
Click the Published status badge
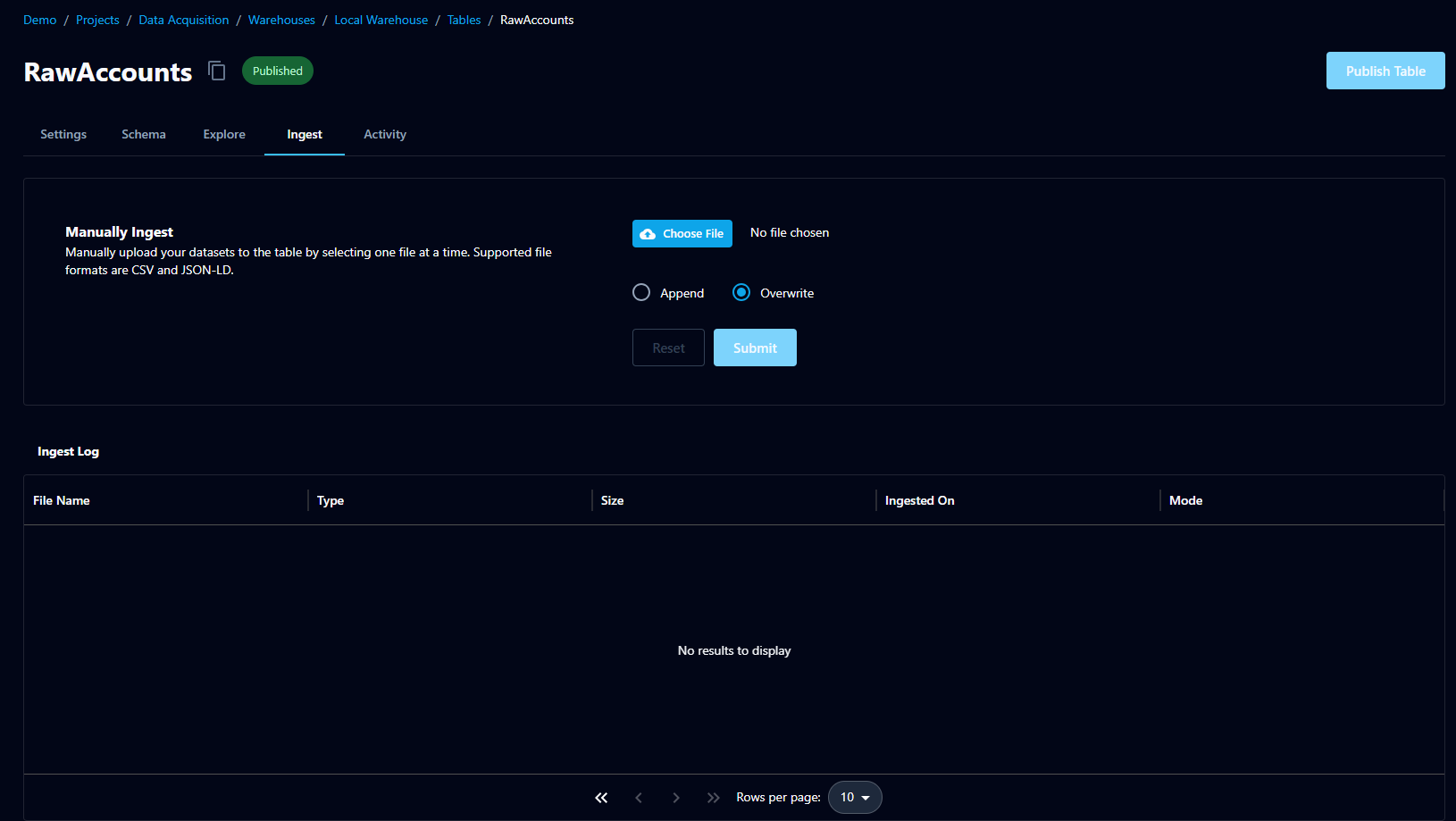point(278,71)
